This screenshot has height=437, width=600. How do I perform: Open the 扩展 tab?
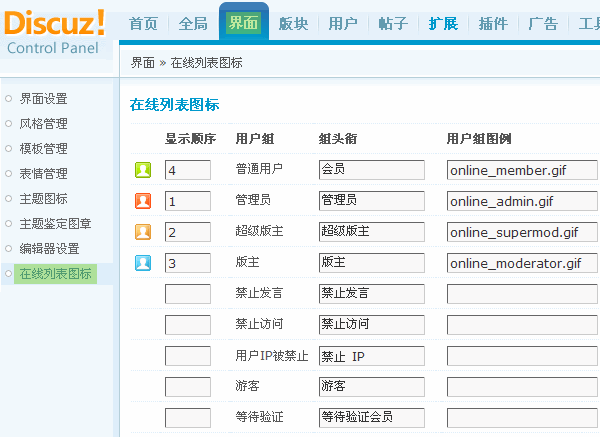443,24
